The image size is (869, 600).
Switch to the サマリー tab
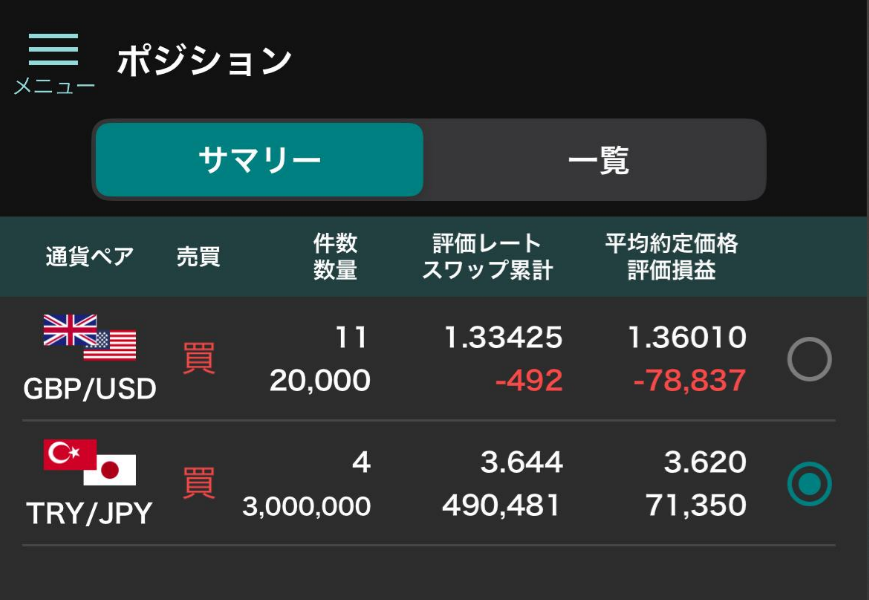coord(260,160)
